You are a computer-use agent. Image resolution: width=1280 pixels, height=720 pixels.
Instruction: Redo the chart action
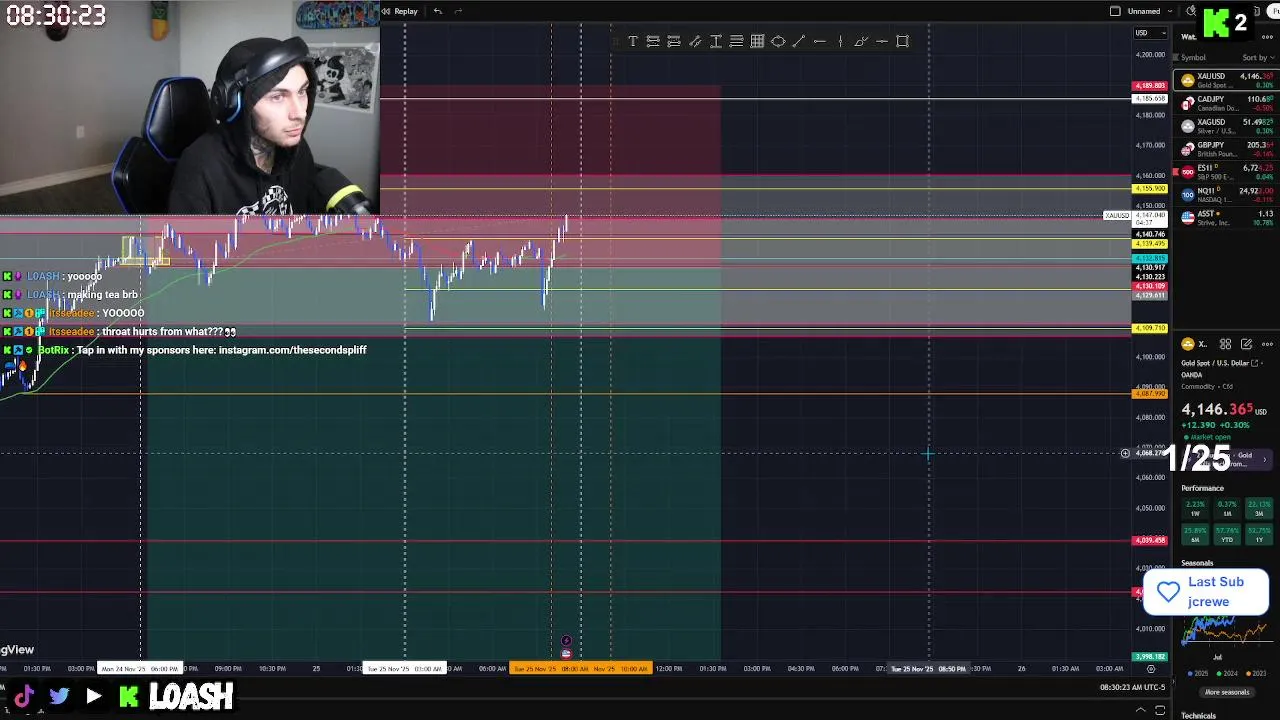pyautogui.click(x=458, y=11)
